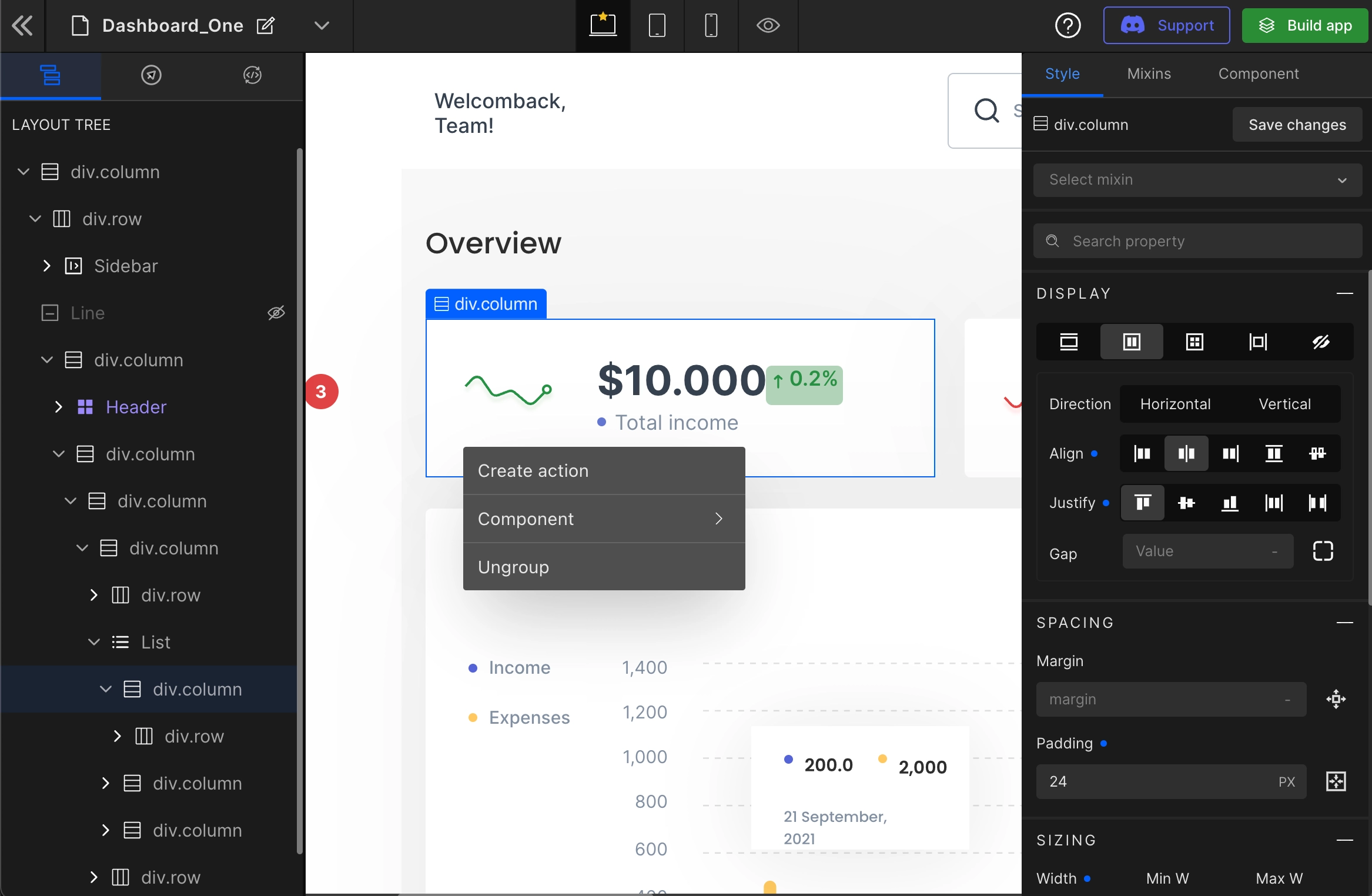Select the Sidebar component icon
Image resolution: width=1372 pixels, height=896 pixels.
coord(73,266)
